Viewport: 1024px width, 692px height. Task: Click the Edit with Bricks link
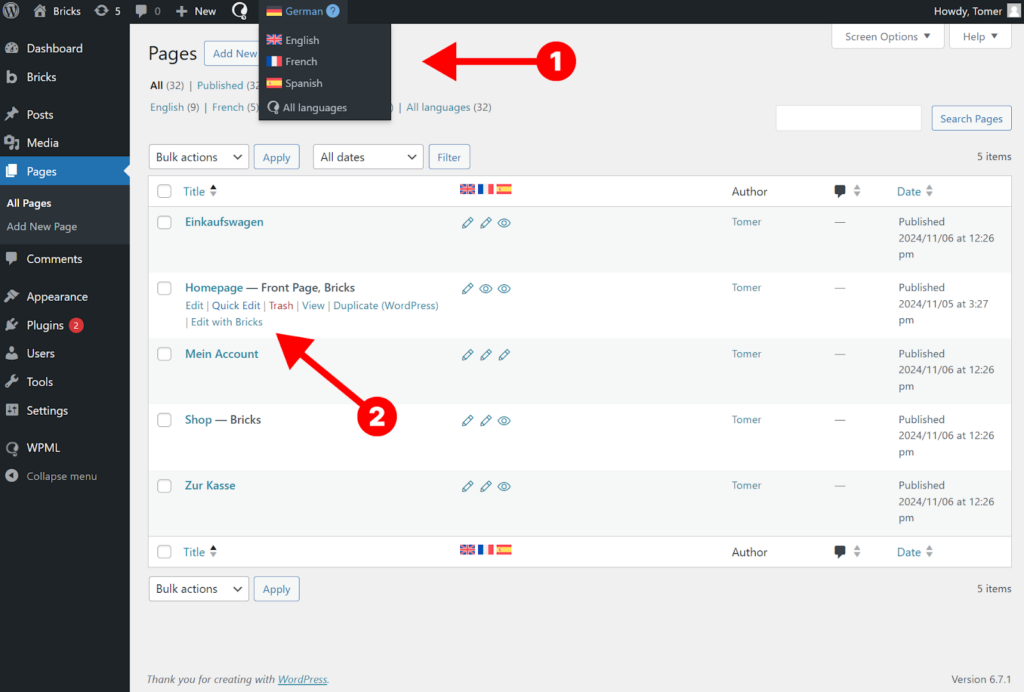point(226,322)
